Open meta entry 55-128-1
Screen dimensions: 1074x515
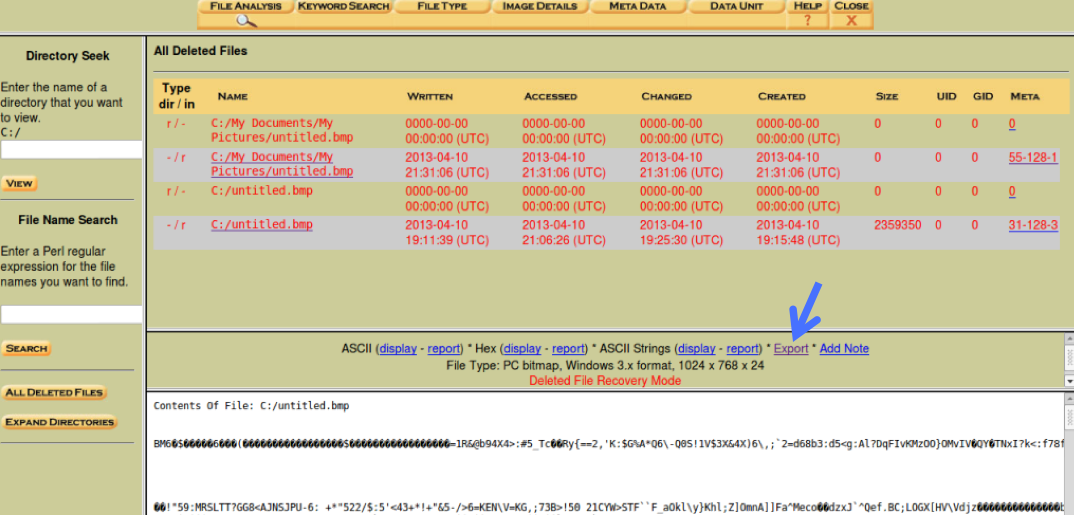coord(1033,158)
